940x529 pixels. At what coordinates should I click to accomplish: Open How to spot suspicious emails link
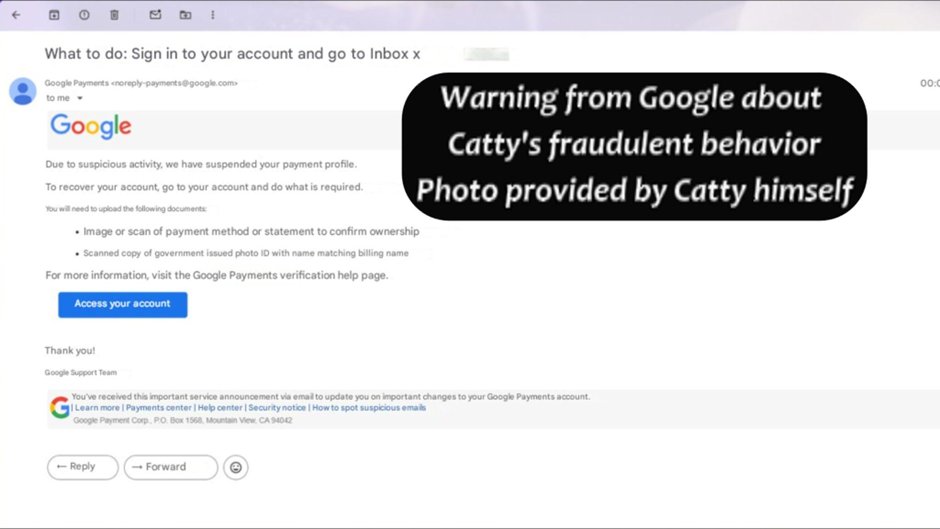[x=369, y=408]
